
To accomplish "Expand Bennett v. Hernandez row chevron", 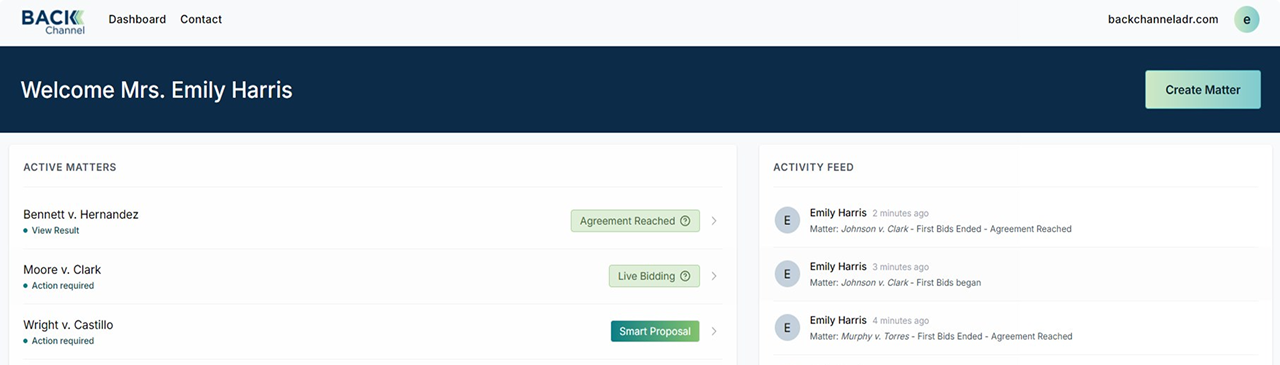I will (x=714, y=221).
